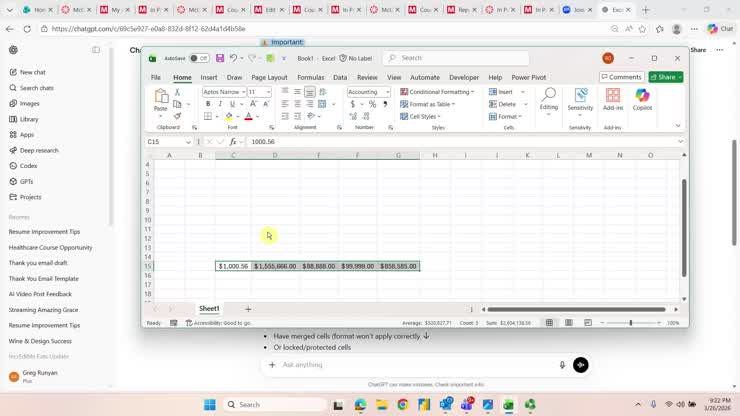Screen dimensions: 740x416
Task: Toggle Align Right in the ribbon
Action: (x=310, y=104)
